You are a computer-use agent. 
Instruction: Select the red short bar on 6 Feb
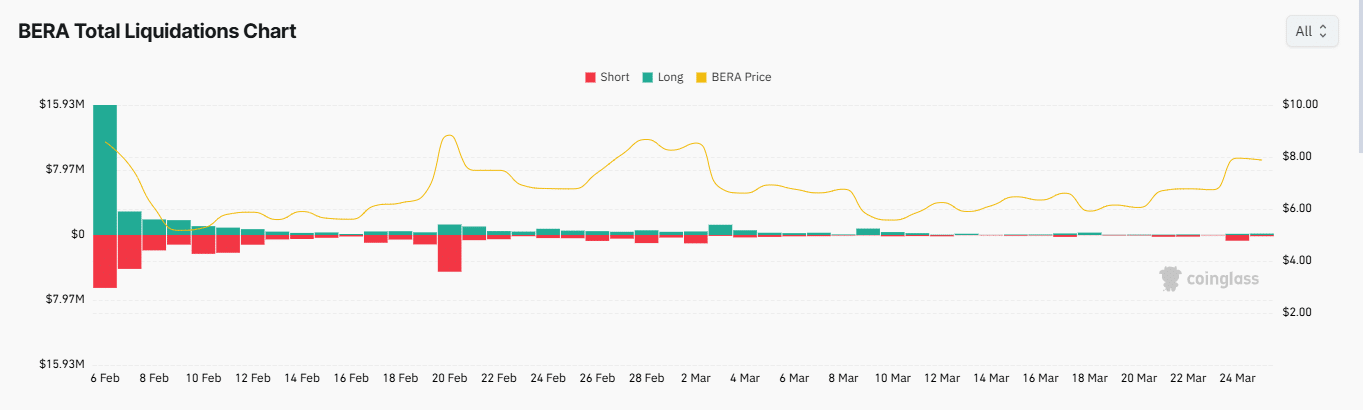tap(105, 261)
